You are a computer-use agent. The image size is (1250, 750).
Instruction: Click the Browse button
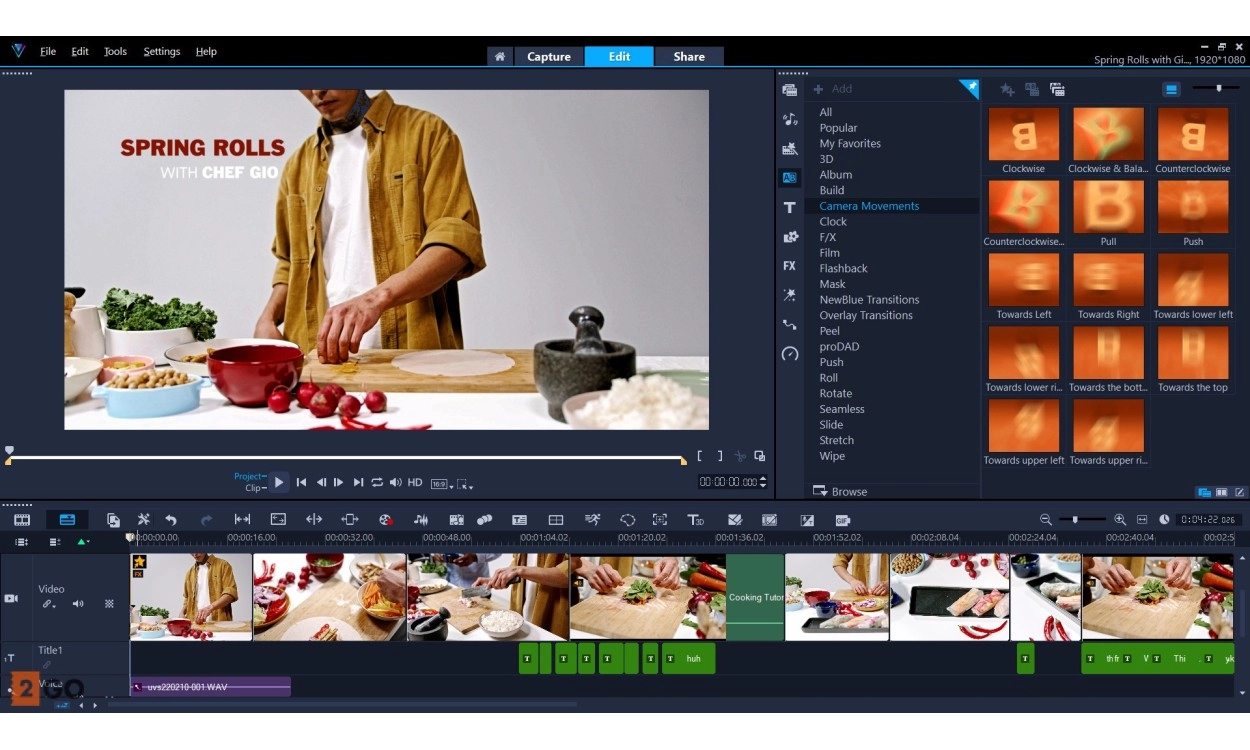pos(840,491)
